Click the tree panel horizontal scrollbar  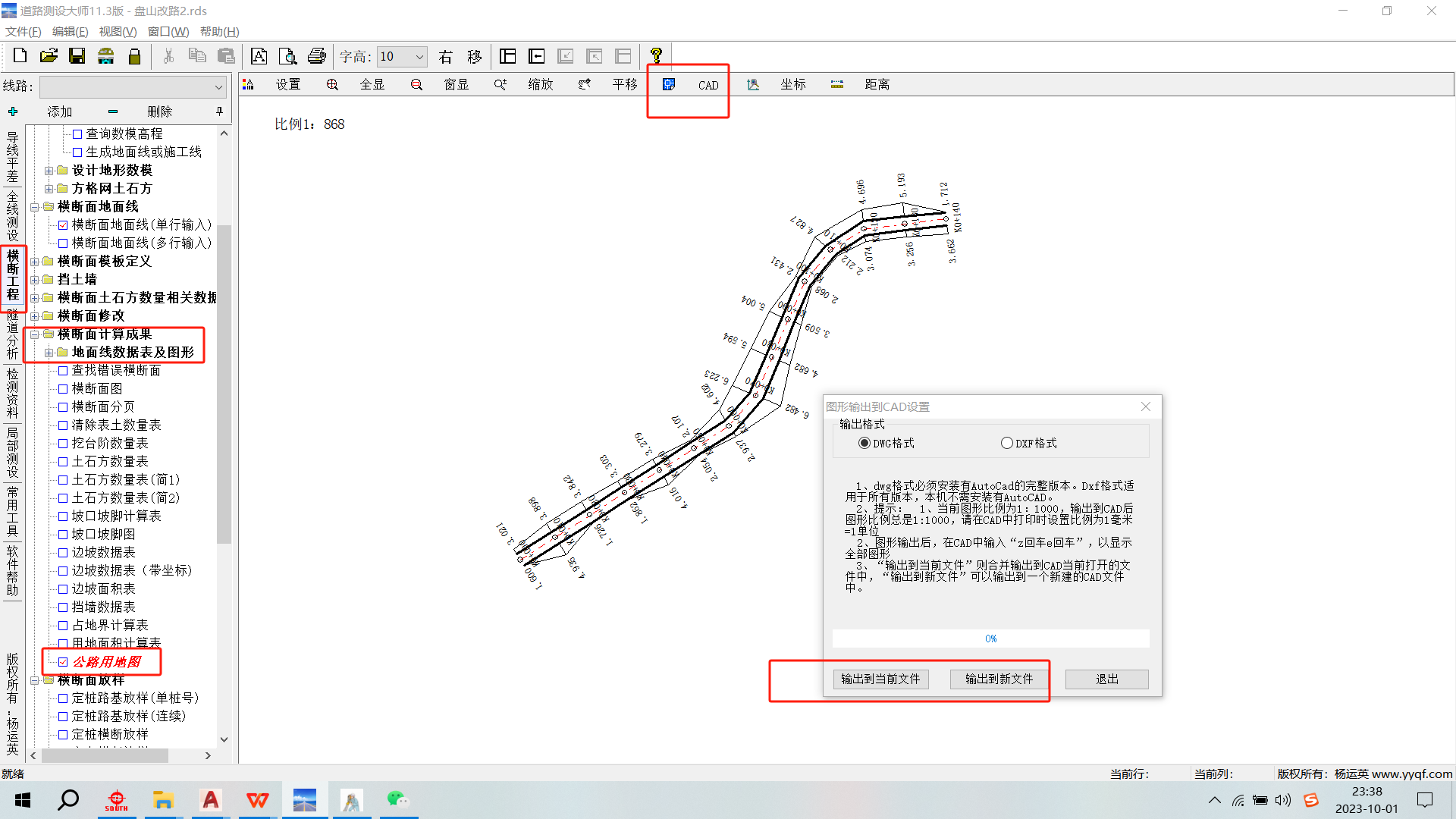coord(105,755)
